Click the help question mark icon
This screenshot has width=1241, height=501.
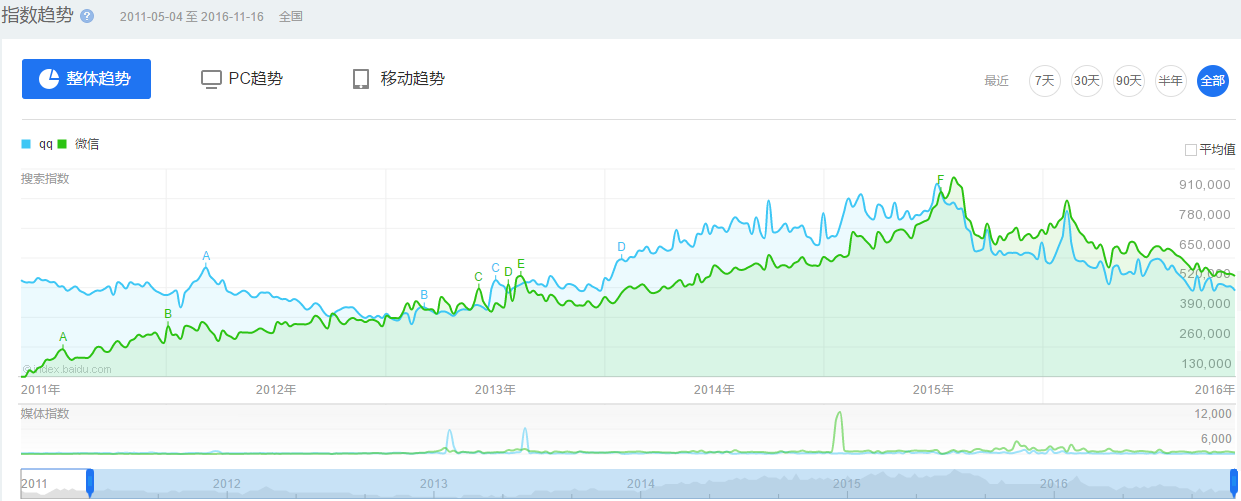(x=87, y=17)
